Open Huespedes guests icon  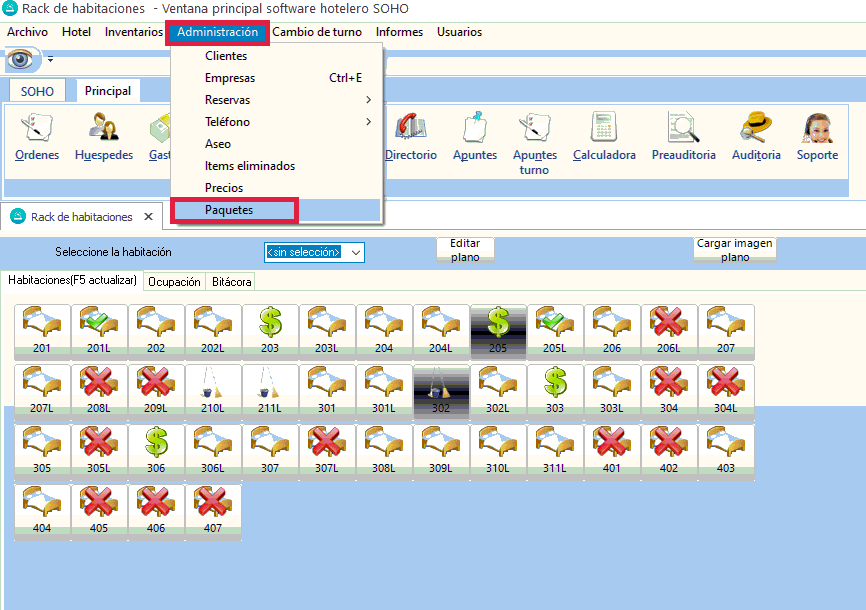click(x=103, y=128)
